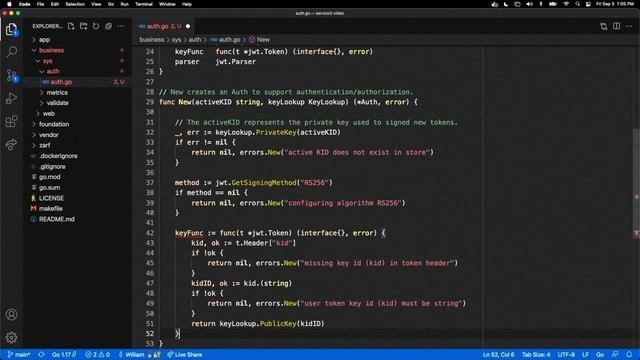
Task: Click Live Share in status bar
Action: (184, 355)
